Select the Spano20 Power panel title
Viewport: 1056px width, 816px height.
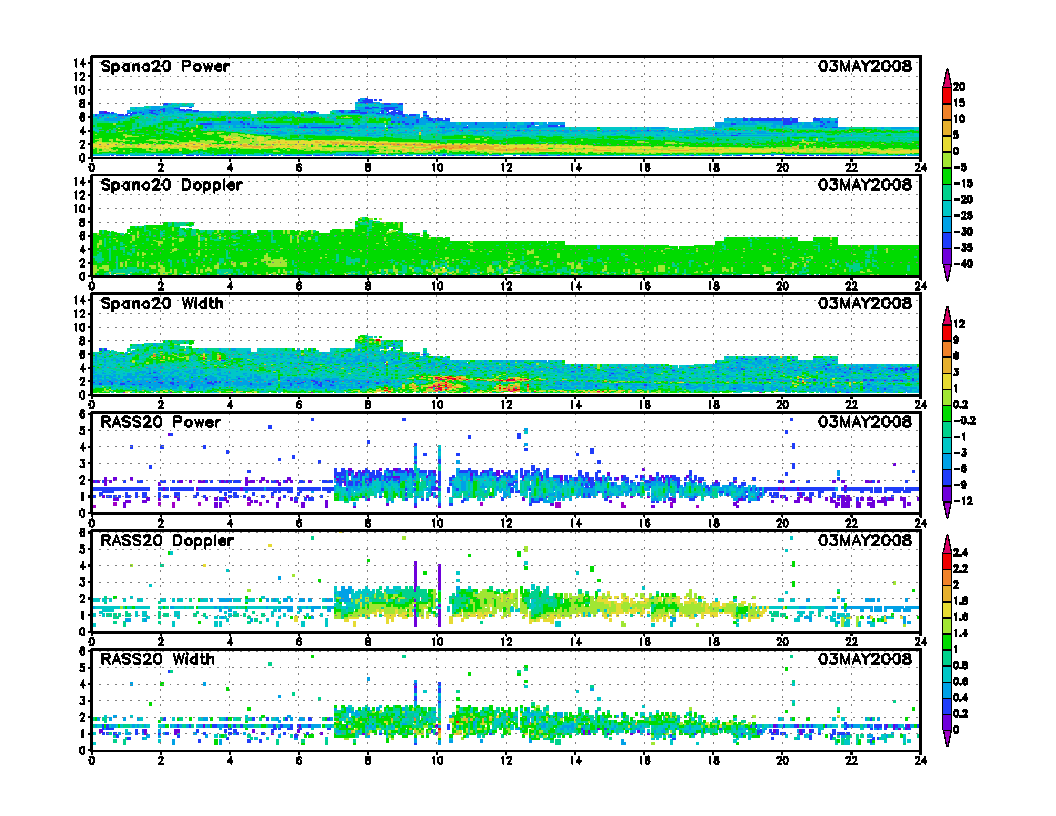coord(165,67)
